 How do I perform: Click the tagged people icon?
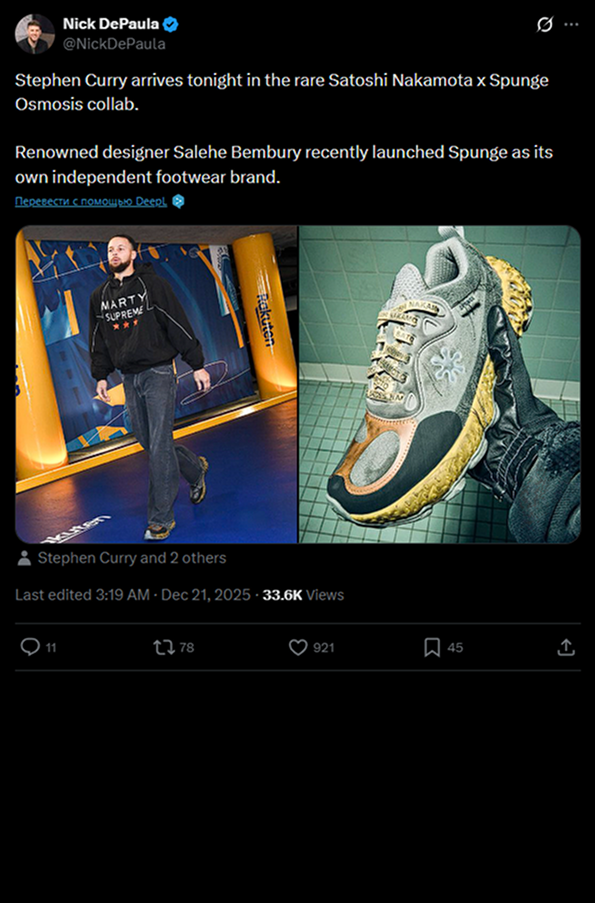[24, 558]
